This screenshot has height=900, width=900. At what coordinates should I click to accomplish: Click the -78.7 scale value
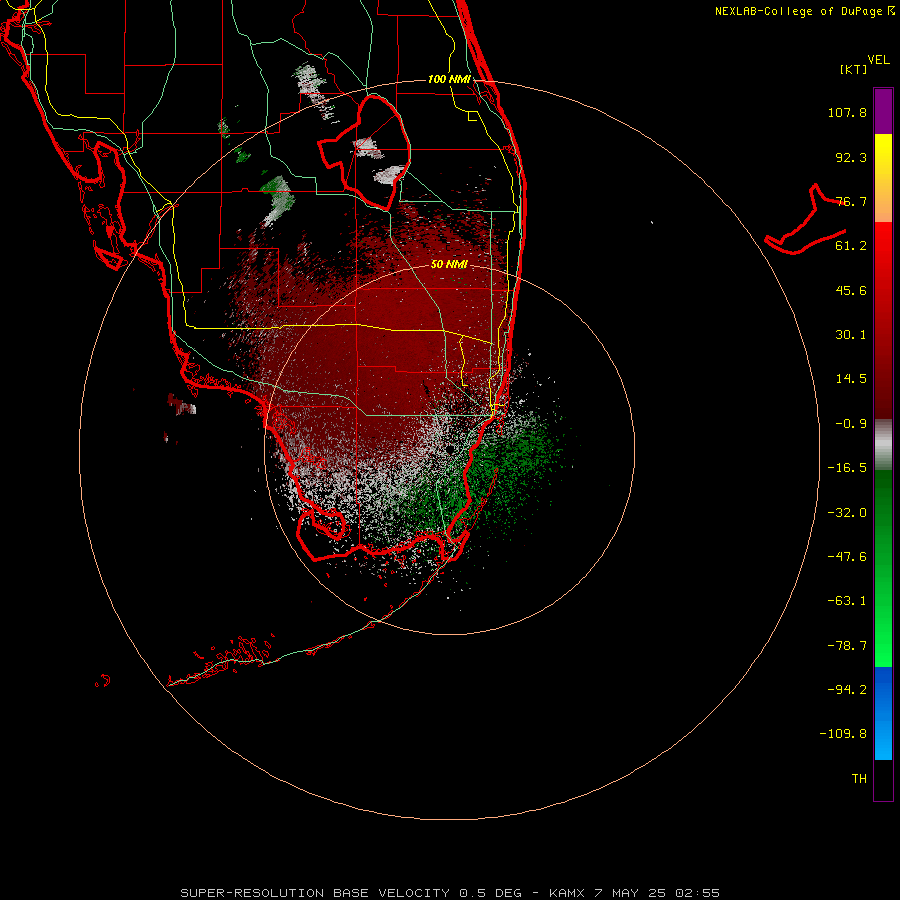click(847, 646)
